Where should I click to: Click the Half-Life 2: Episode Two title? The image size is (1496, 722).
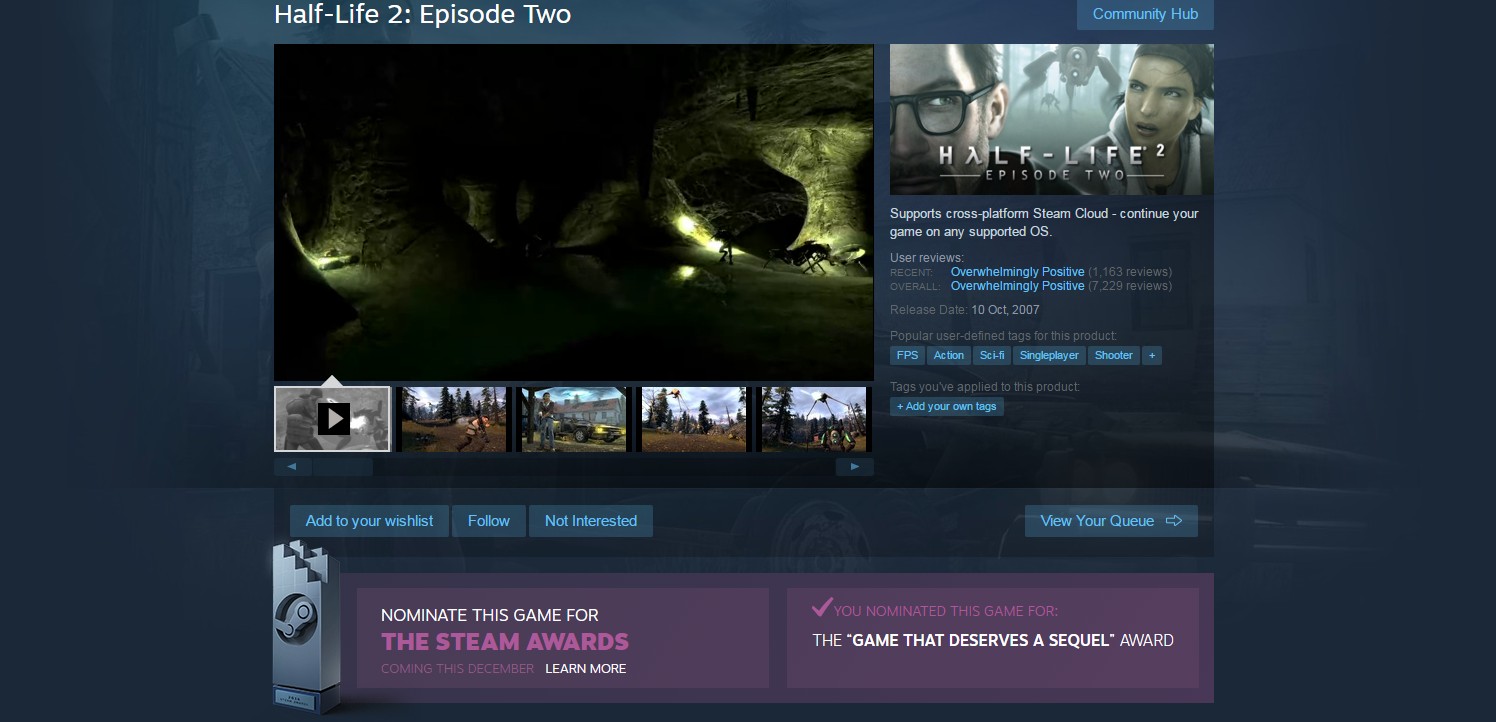pyautogui.click(x=423, y=15)
